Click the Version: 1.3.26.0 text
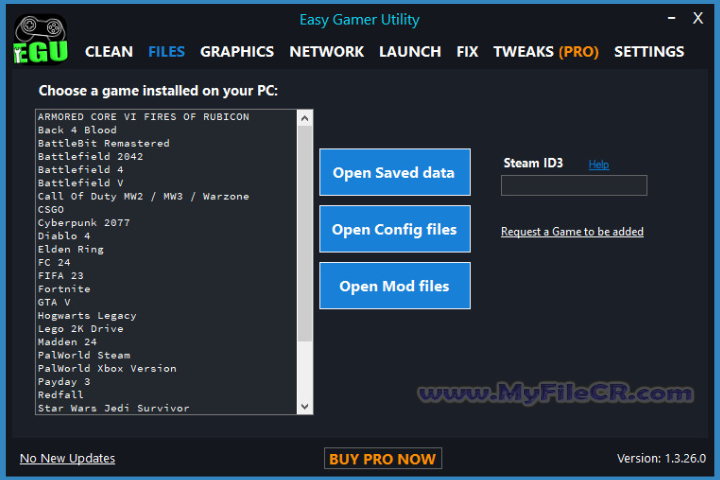The image size is (720, 480). point(661,458)
